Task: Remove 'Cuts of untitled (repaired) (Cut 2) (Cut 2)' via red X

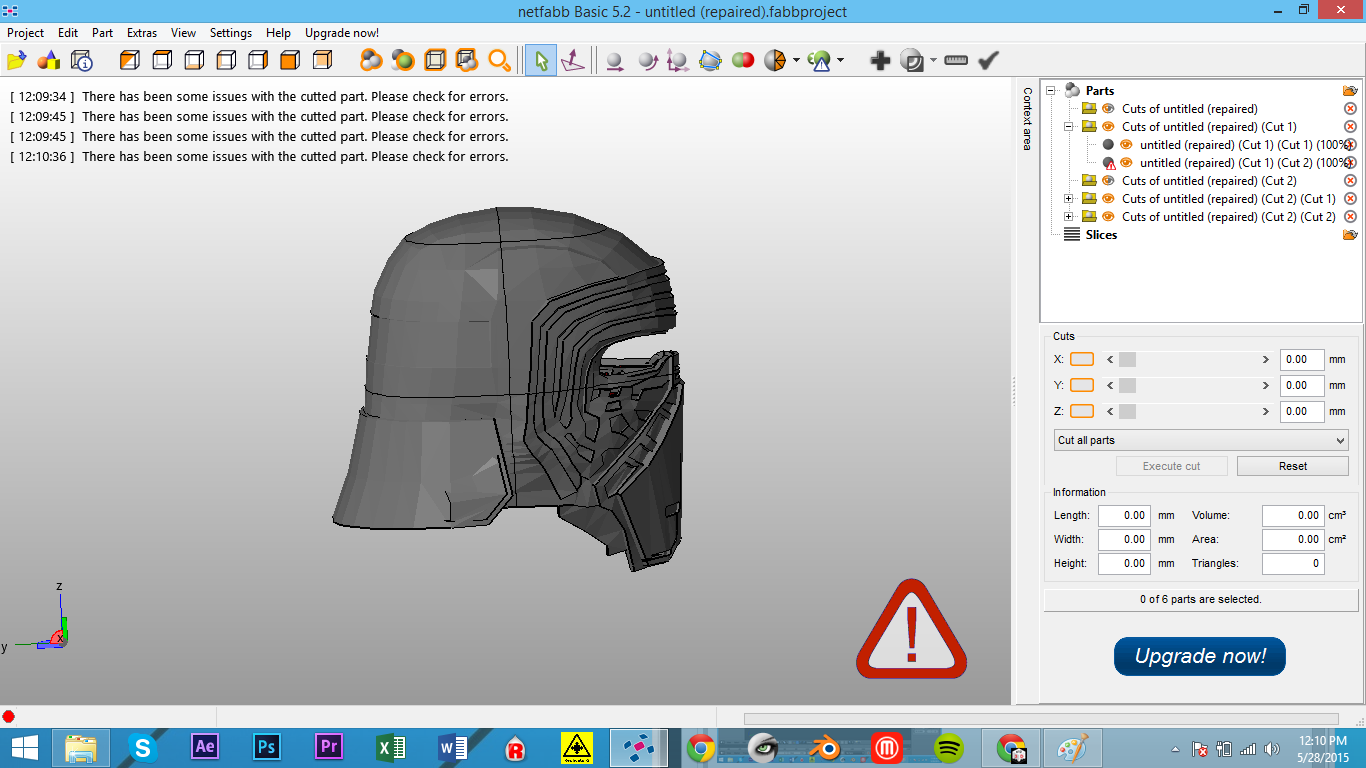Action: point(1350,217)
